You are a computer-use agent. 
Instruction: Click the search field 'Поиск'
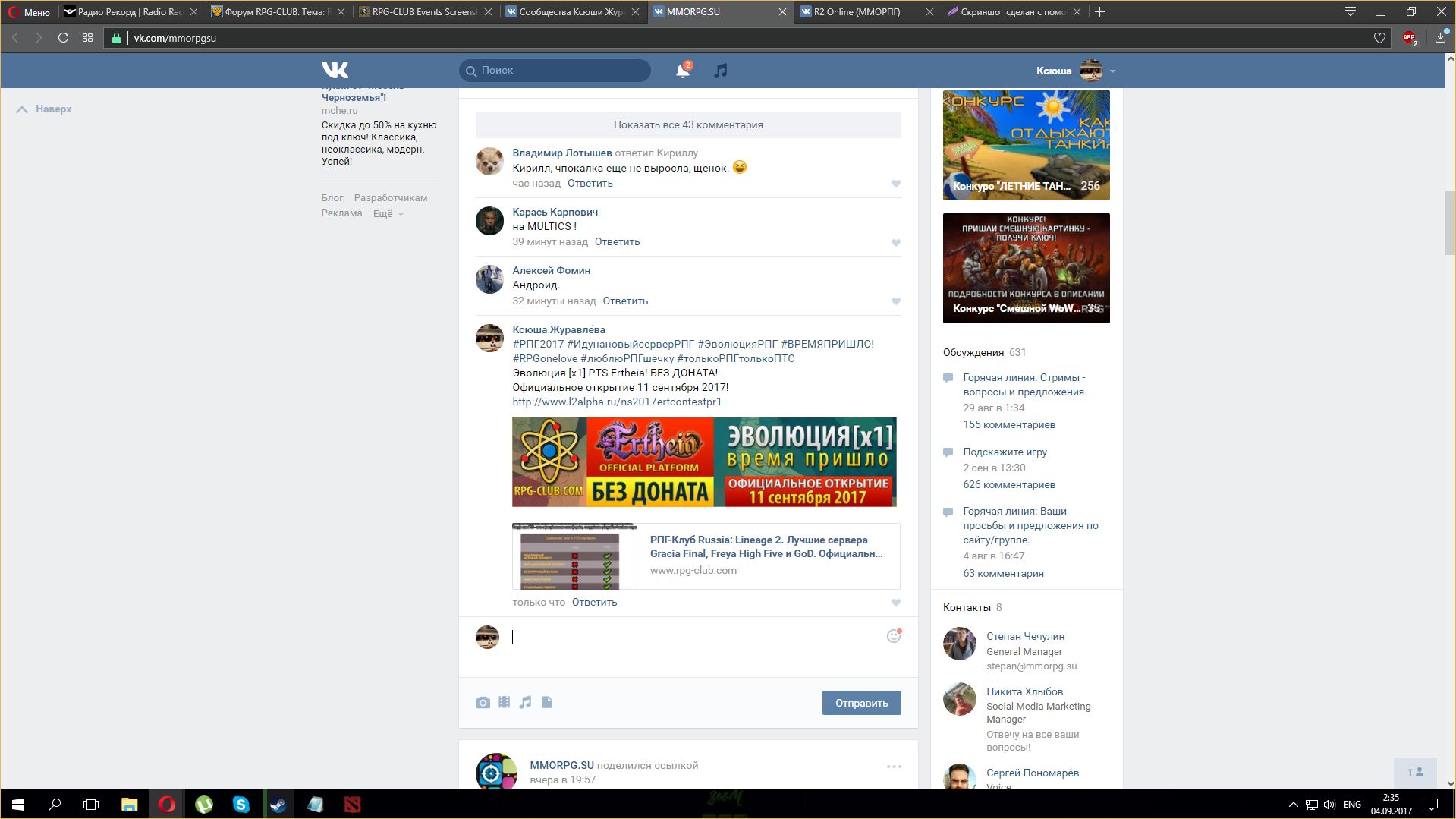point(555,71)
